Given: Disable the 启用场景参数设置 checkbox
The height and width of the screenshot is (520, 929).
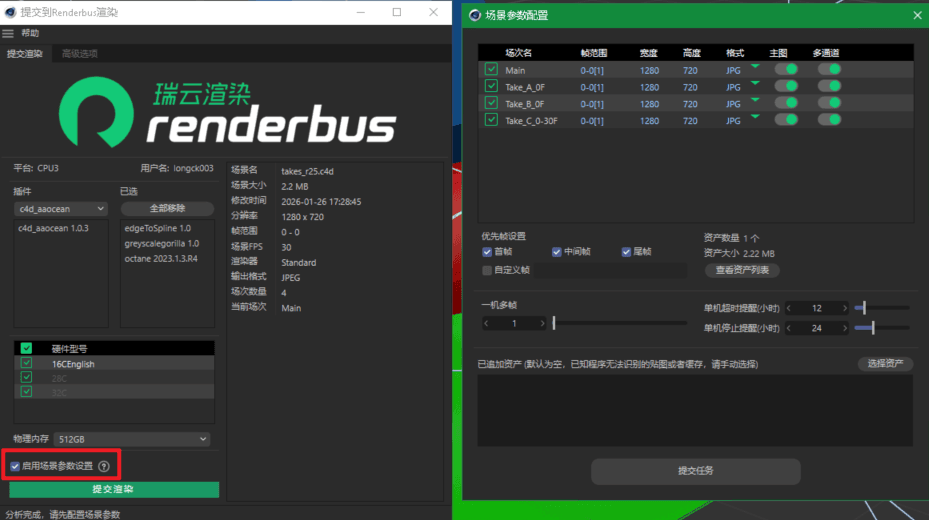Looking at the screenshot, I should click(x=15, y=466).
